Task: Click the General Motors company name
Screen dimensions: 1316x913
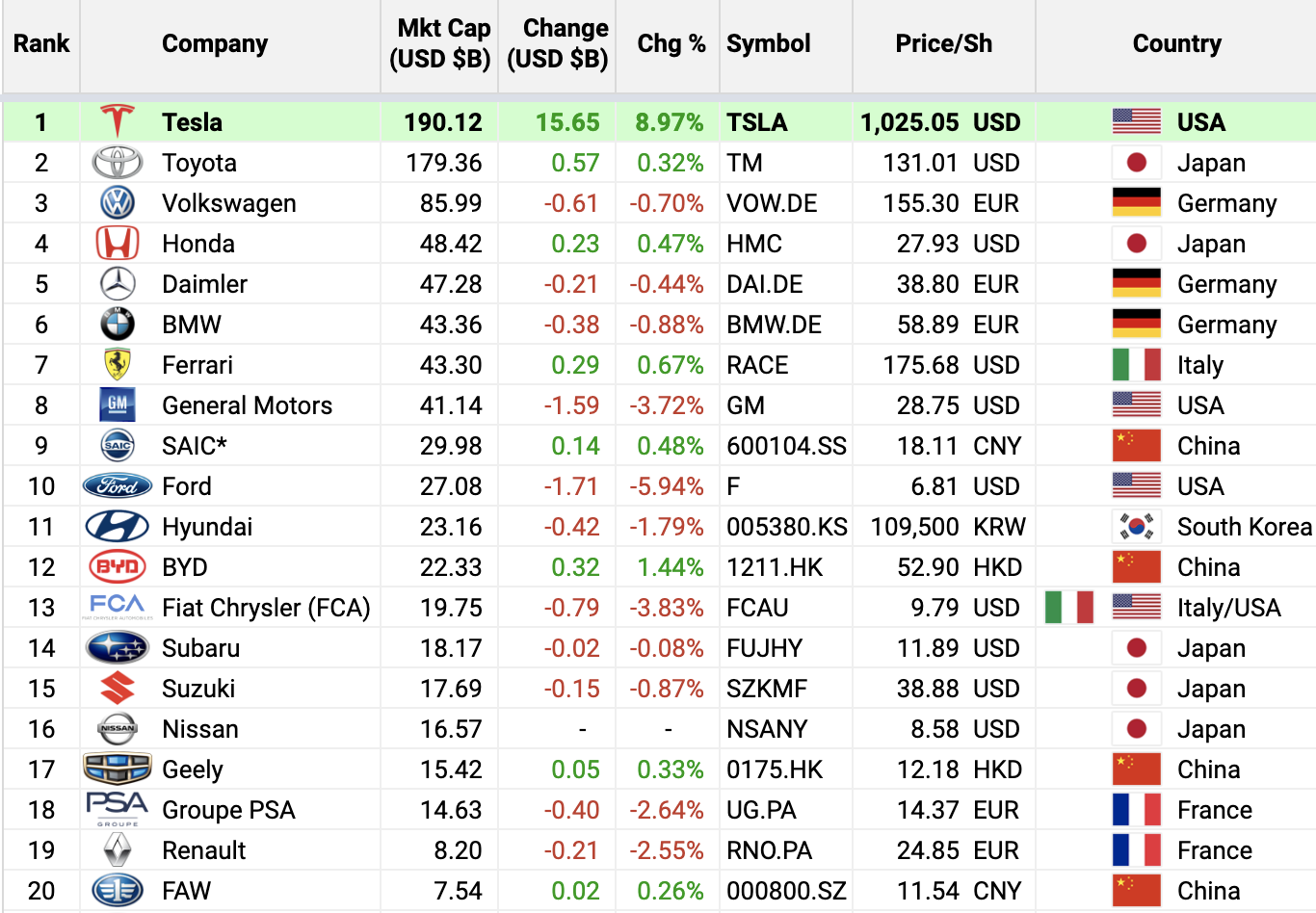Action: click(x=247, y=405)
